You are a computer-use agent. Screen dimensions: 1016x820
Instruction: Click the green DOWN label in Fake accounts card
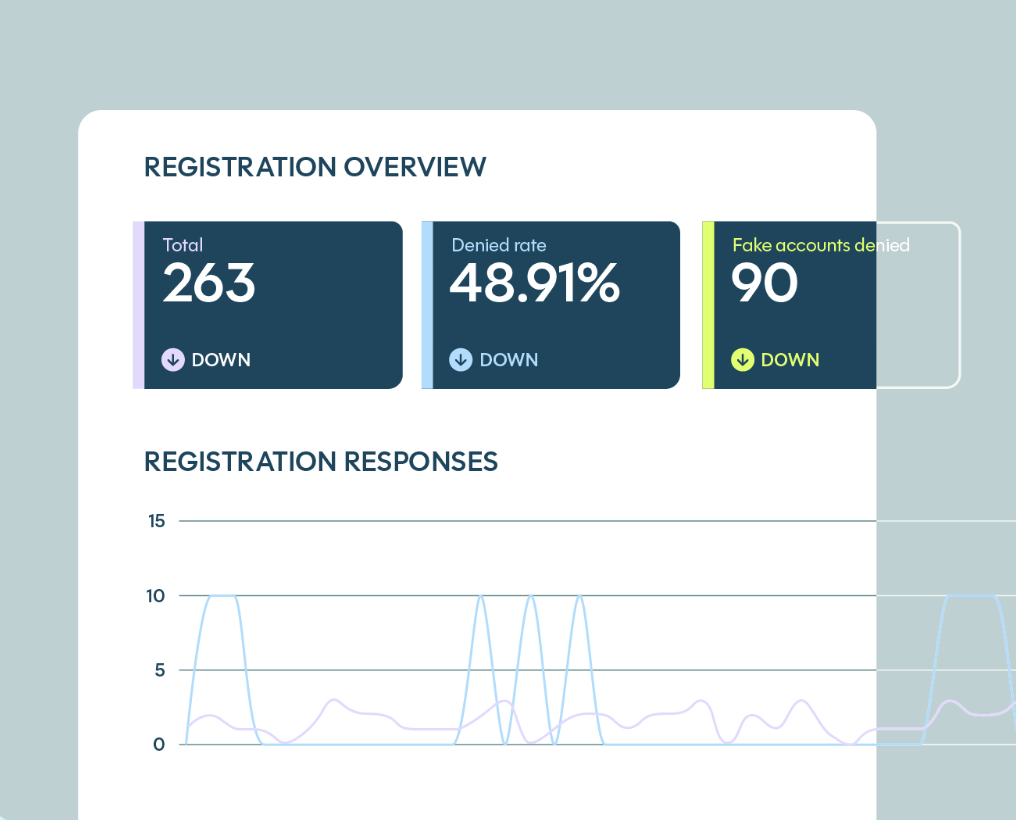coord(790,360)
